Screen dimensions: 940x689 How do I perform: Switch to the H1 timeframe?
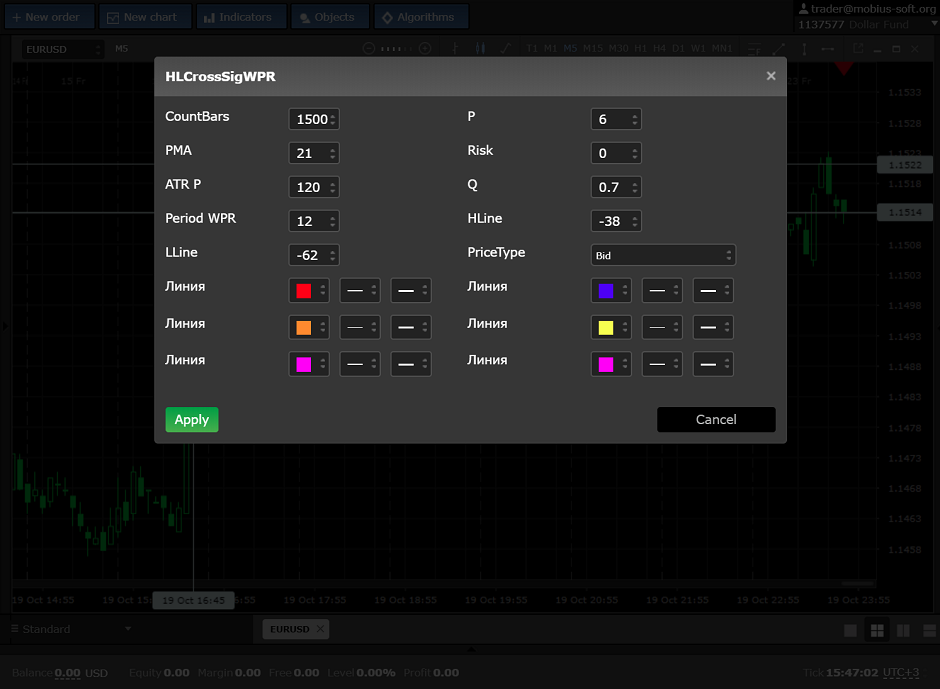(x=640, y=49)
